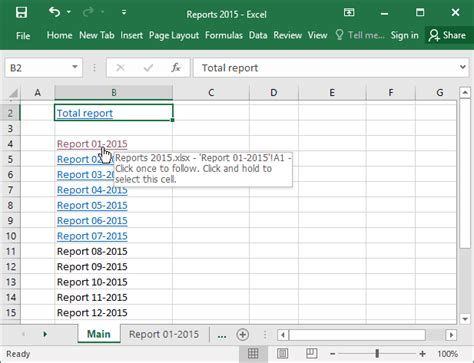
Task: Expand the formula bar
Action: click(463, 68)
